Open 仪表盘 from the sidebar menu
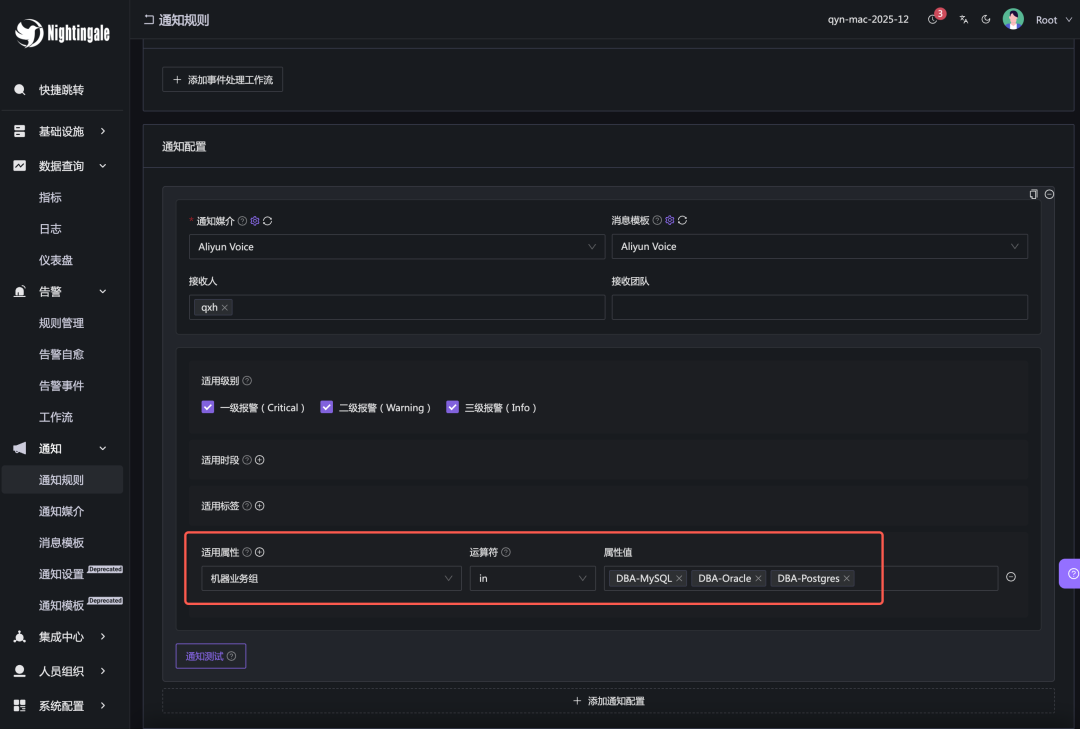The width and height of the screenshot is (1080, 729). pyautogui.click(x=56, y=260)
